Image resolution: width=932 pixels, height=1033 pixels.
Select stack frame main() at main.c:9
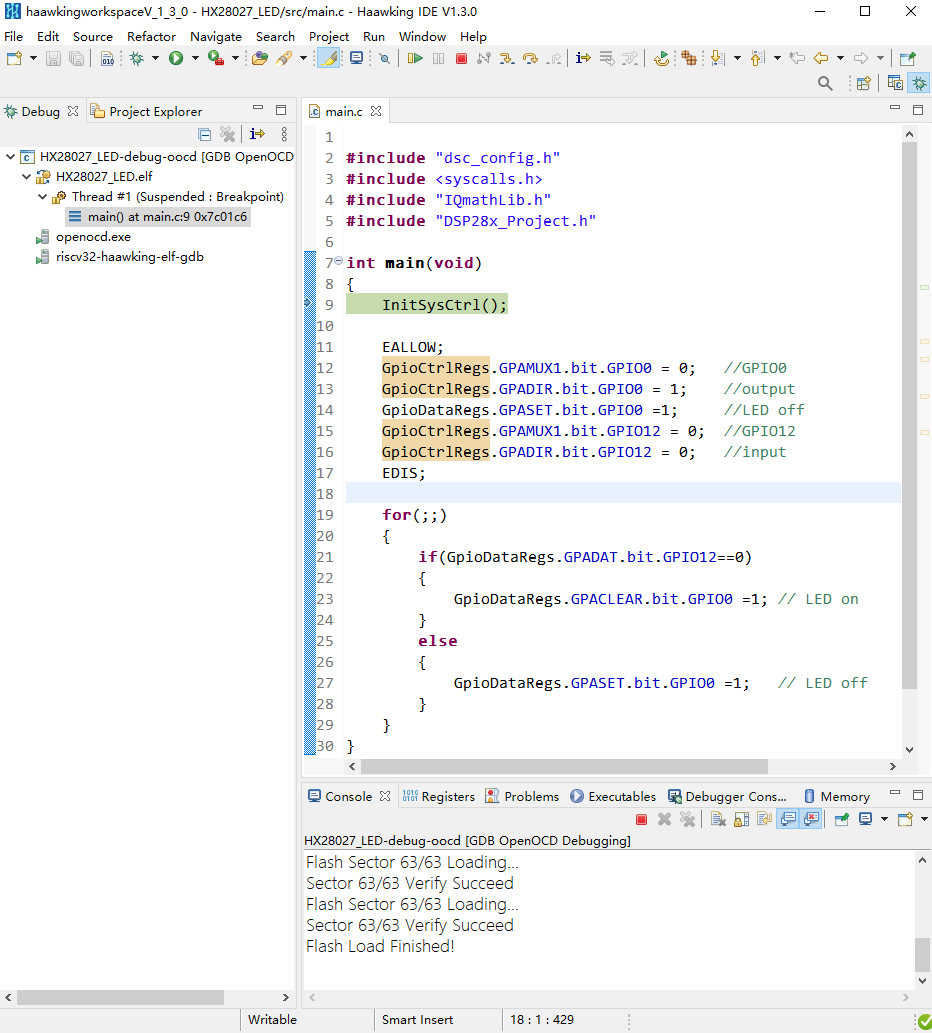coord(158,217)
